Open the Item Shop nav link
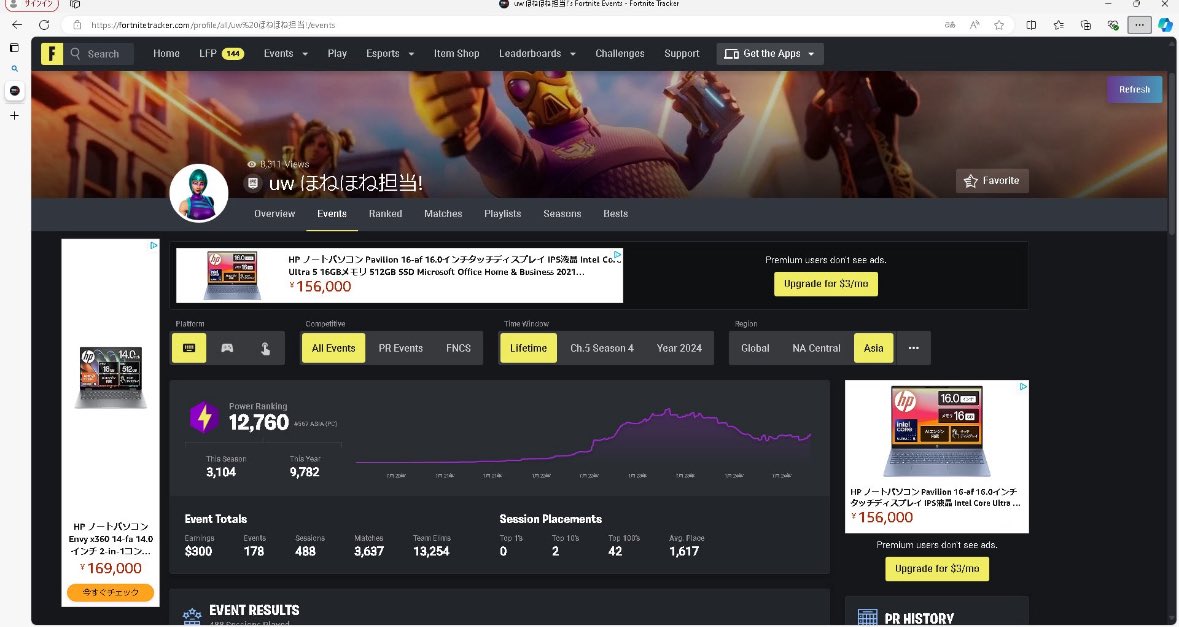1179x627 pixels. tap(456, 53)
